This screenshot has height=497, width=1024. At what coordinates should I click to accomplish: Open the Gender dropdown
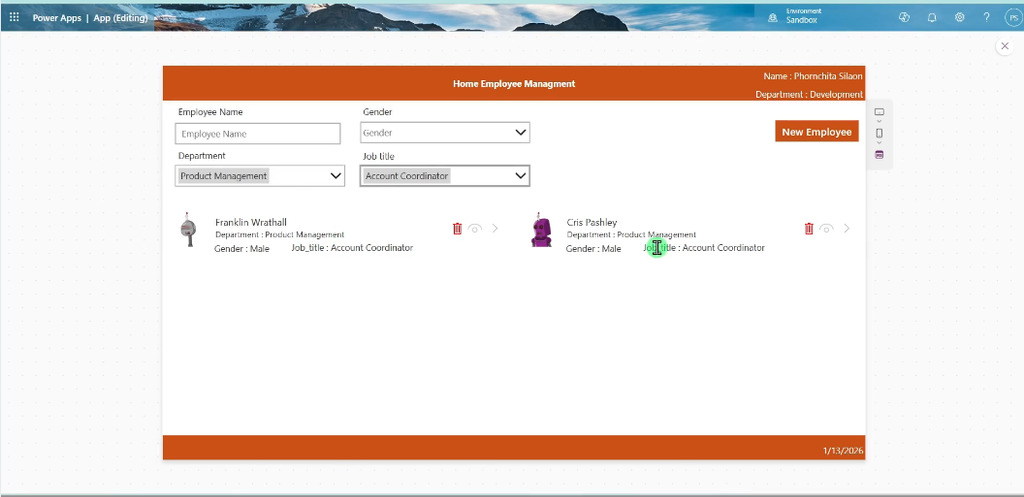pyautogui.click(x=444, y=133)
